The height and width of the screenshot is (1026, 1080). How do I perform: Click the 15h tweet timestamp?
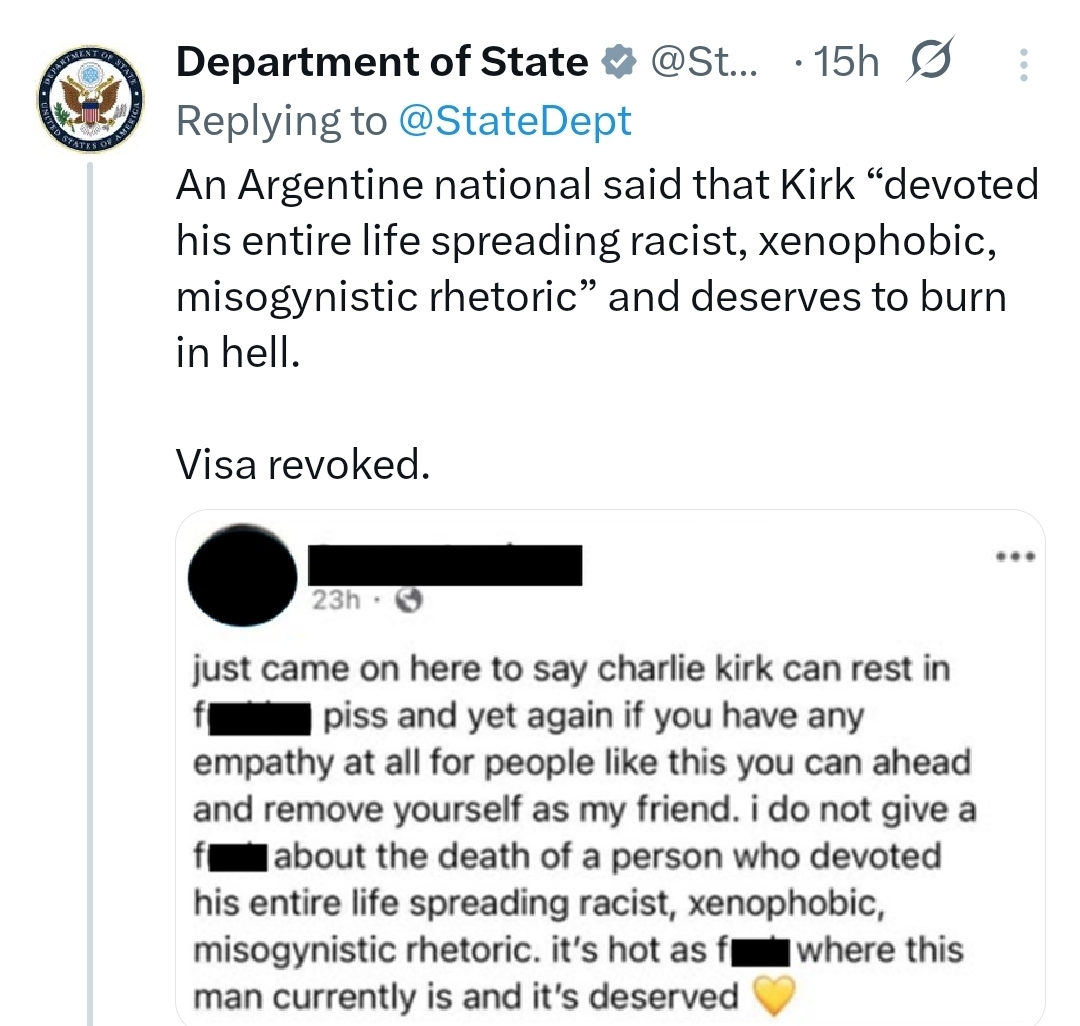tap(847, 63)
